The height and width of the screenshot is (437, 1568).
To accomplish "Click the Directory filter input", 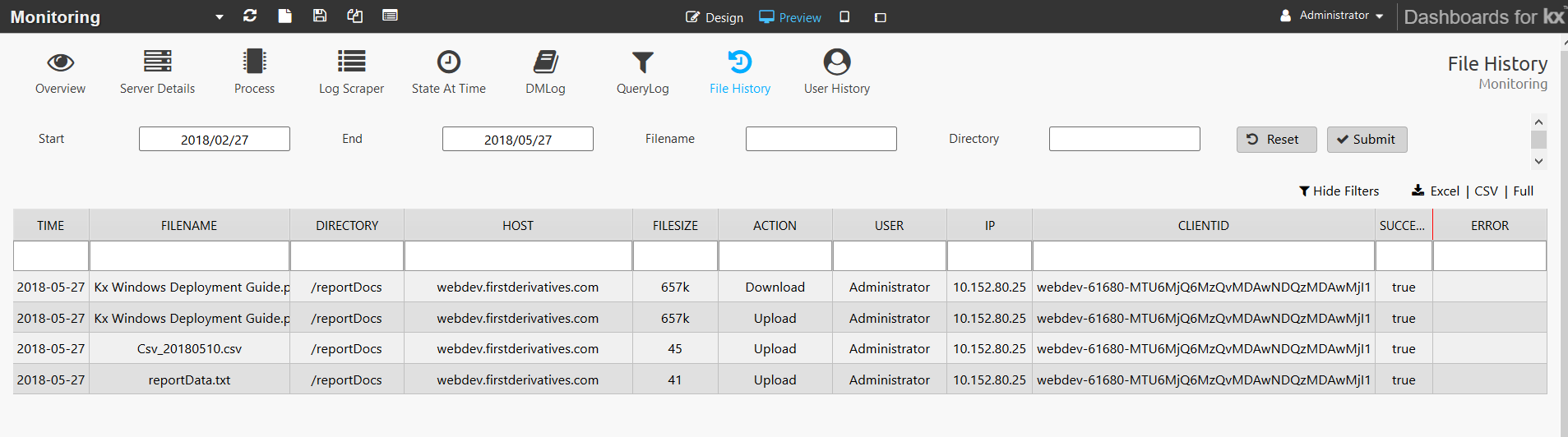I will [1125, 139].
